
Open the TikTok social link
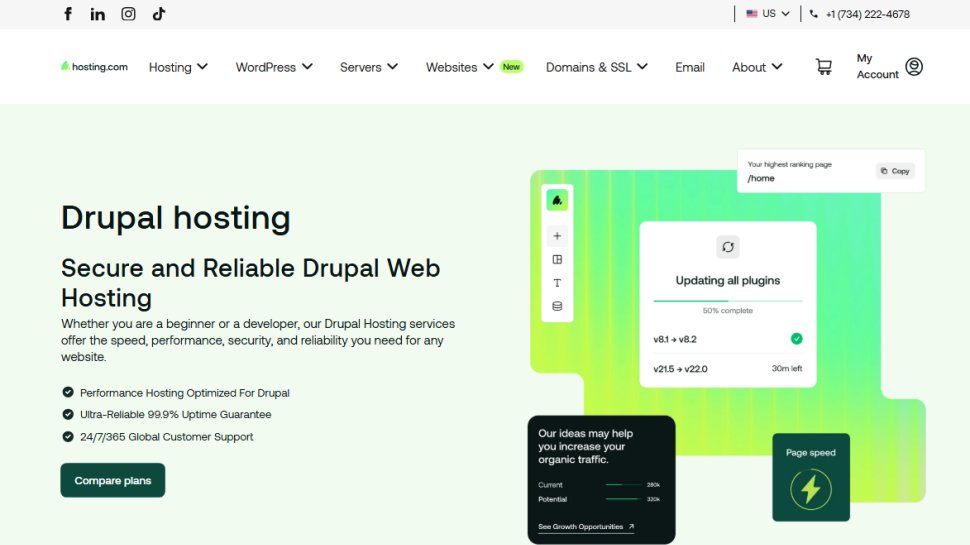(158, 14)
